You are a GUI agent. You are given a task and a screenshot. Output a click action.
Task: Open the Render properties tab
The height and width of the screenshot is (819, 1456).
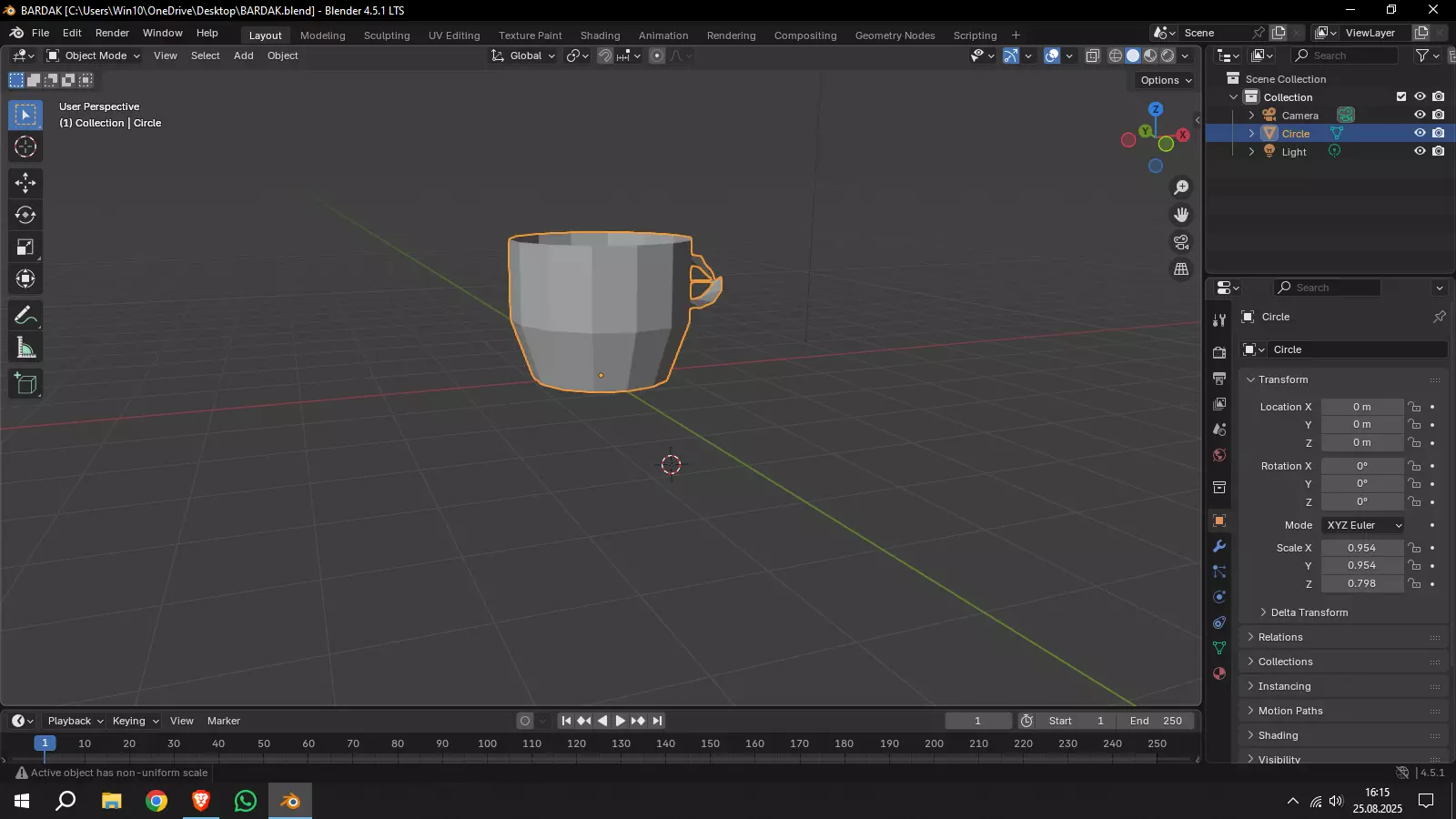[1219, 352]
